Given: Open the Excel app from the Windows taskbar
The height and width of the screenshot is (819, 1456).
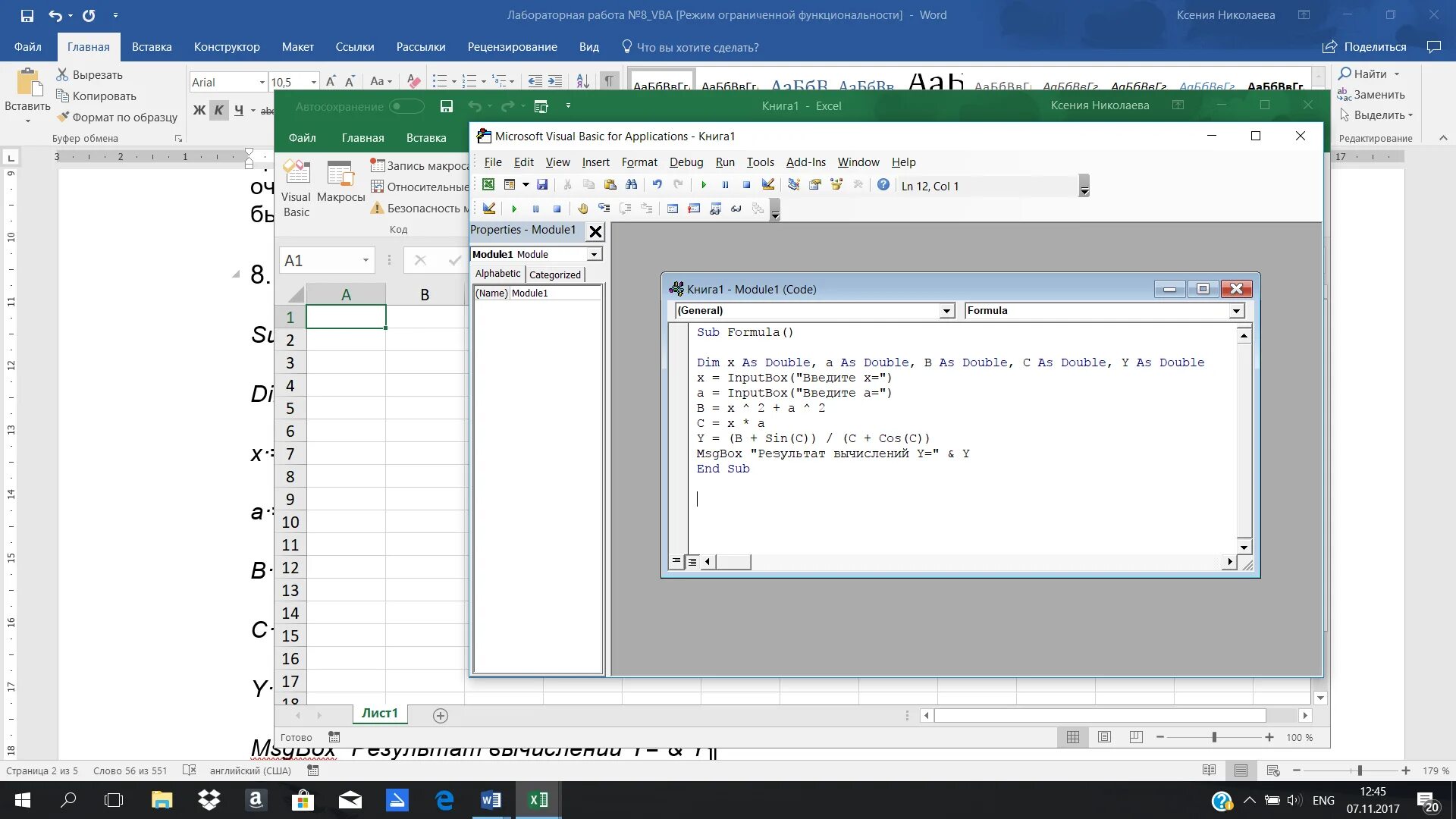Looking at the screenshot, I should [538, 800].
